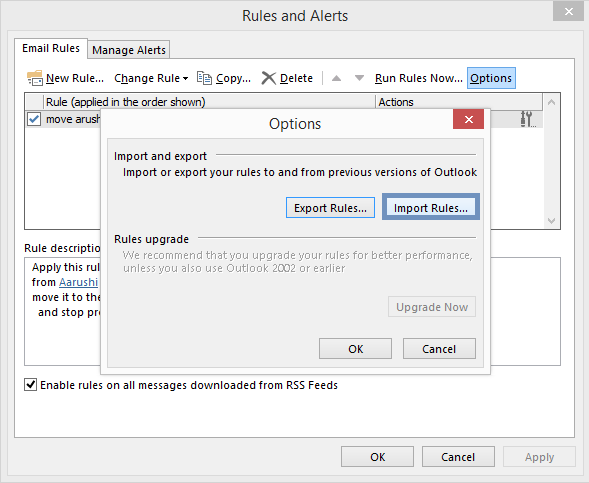This screenshot has height=483, width=589.
Task: Cancel the Options dialog
Action: 439,349
